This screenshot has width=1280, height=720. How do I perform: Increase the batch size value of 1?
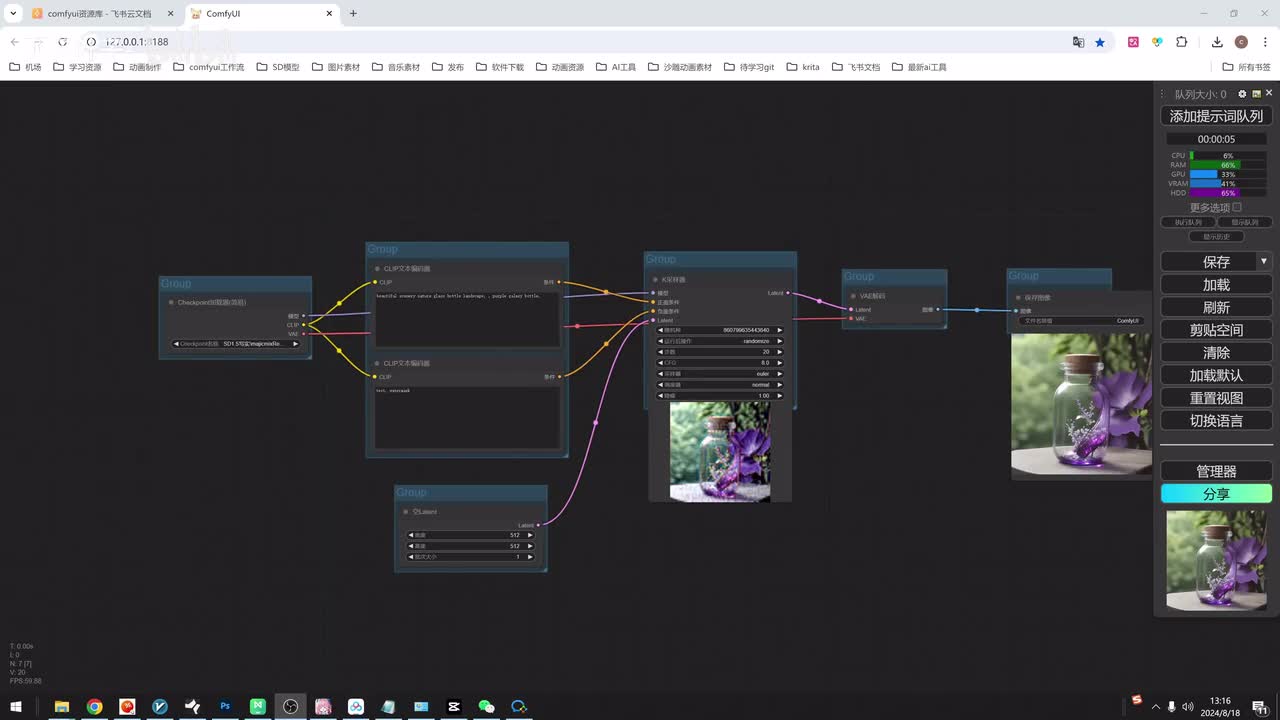point(530,557)
